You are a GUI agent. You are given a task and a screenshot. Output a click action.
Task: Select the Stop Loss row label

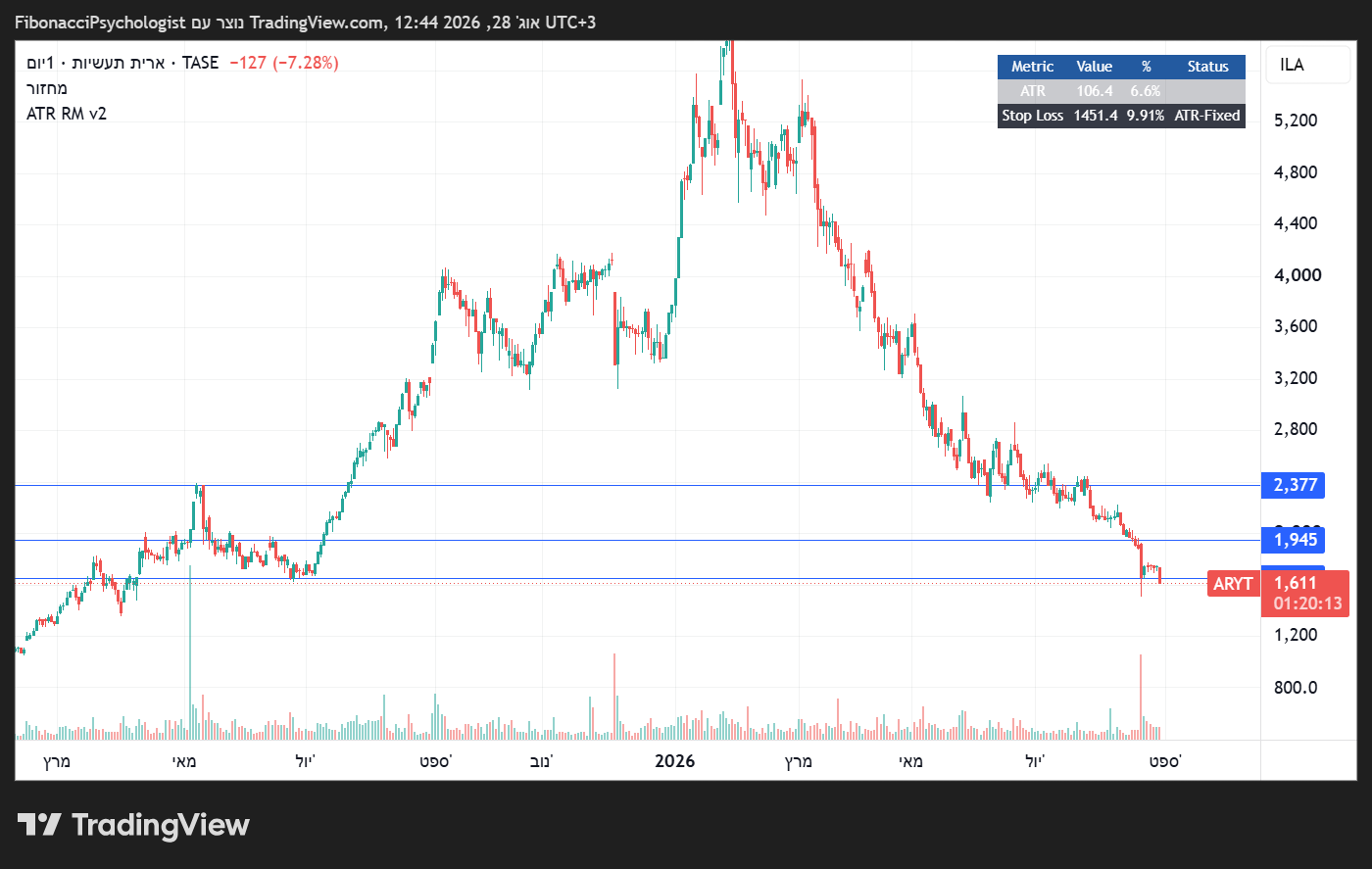pyautogui.click(x=1033, y=116)
